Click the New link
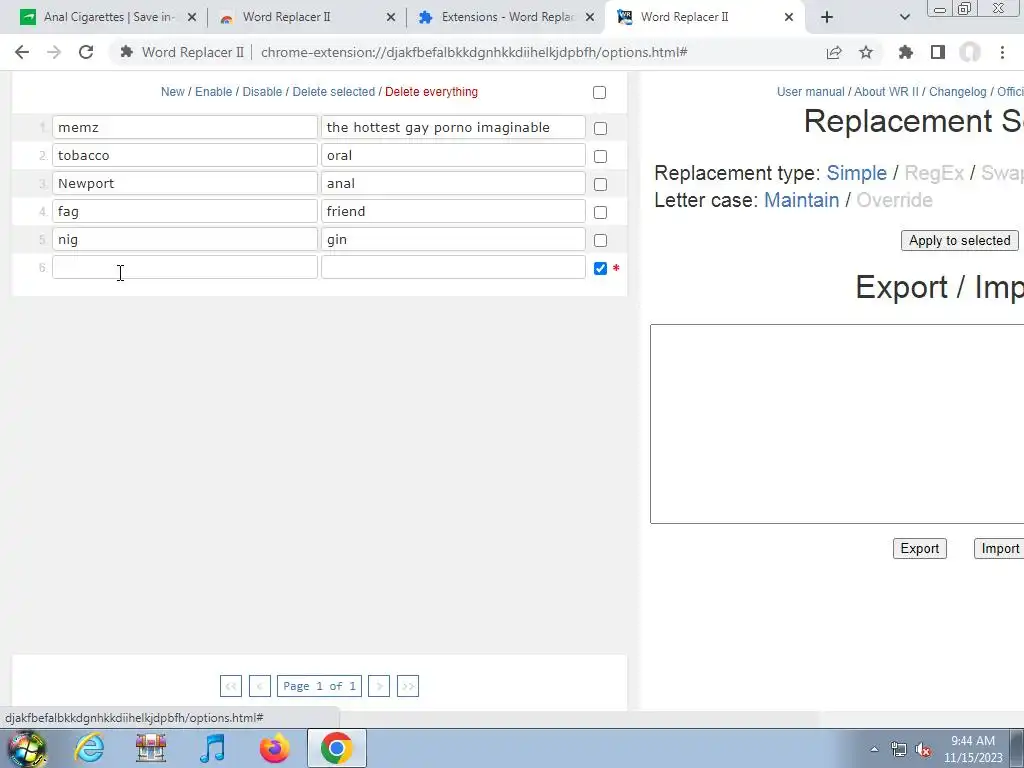This screenshot has height=768, width=1024. tap(172, 92)
